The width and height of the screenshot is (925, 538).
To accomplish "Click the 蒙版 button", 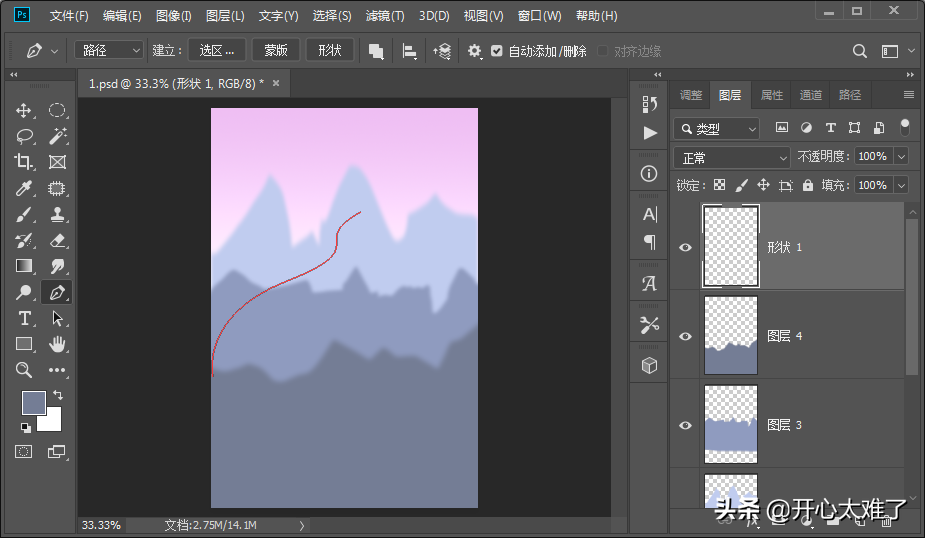I will point(275,51).
